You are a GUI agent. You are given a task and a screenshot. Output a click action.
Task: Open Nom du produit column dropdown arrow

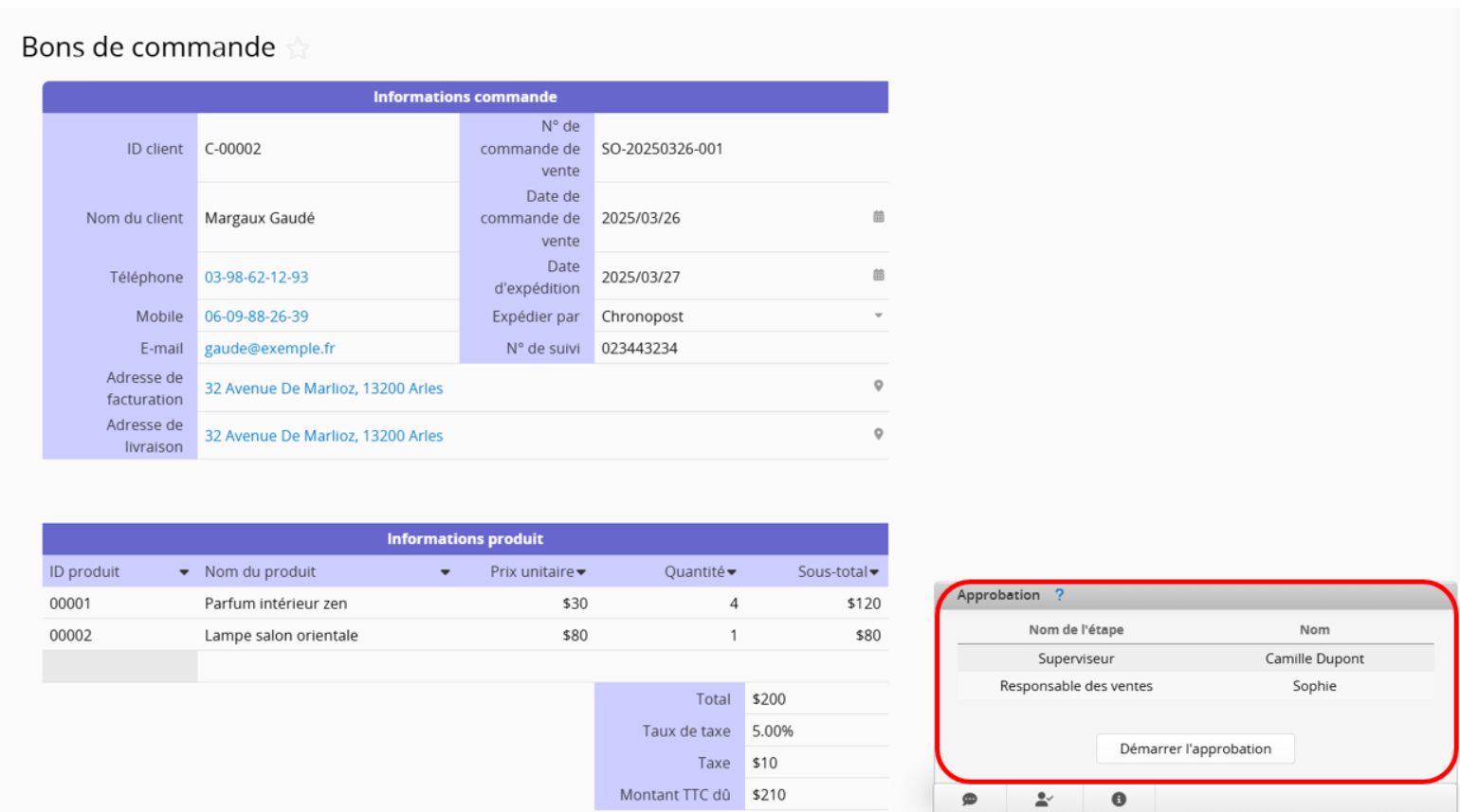(x=445, y=572)
